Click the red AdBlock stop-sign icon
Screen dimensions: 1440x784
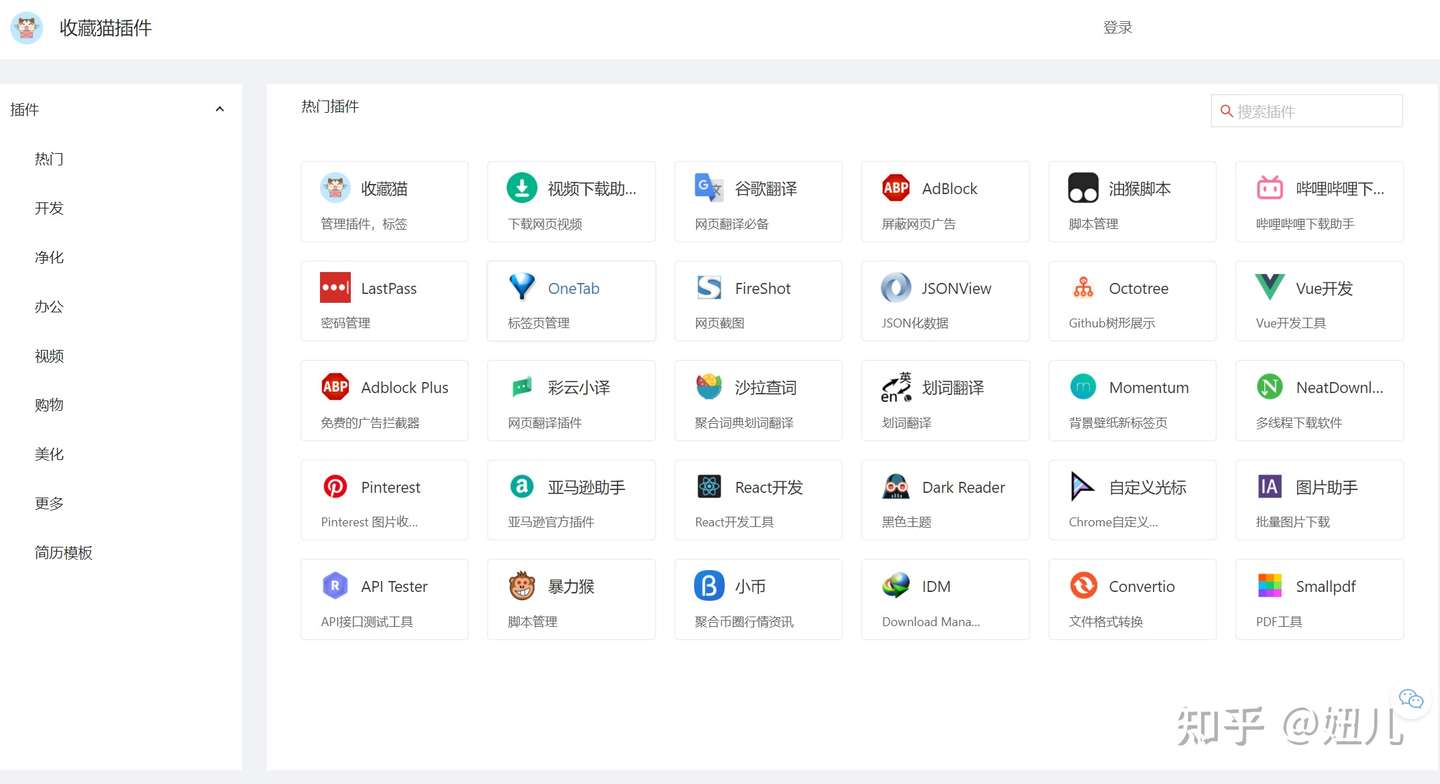pos(896,187)
